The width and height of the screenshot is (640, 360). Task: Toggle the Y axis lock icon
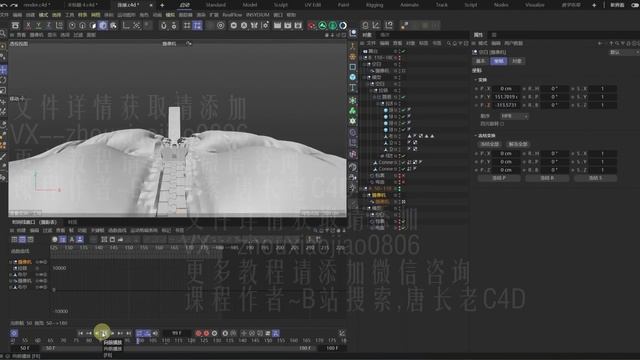tap(38, 25)
